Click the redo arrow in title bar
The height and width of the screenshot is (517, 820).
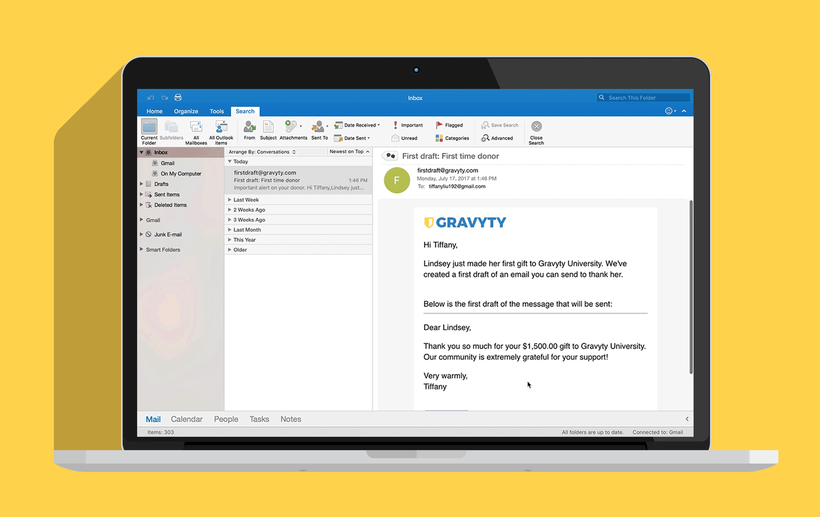pyautogui.click(x=164, y=98)
